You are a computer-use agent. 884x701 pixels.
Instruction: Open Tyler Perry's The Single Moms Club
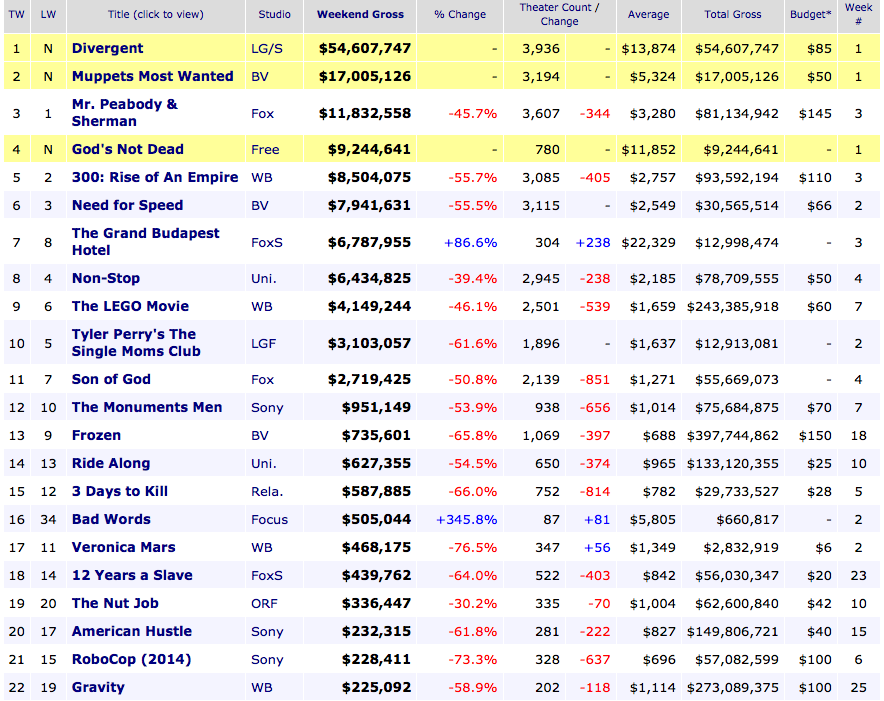136,343
